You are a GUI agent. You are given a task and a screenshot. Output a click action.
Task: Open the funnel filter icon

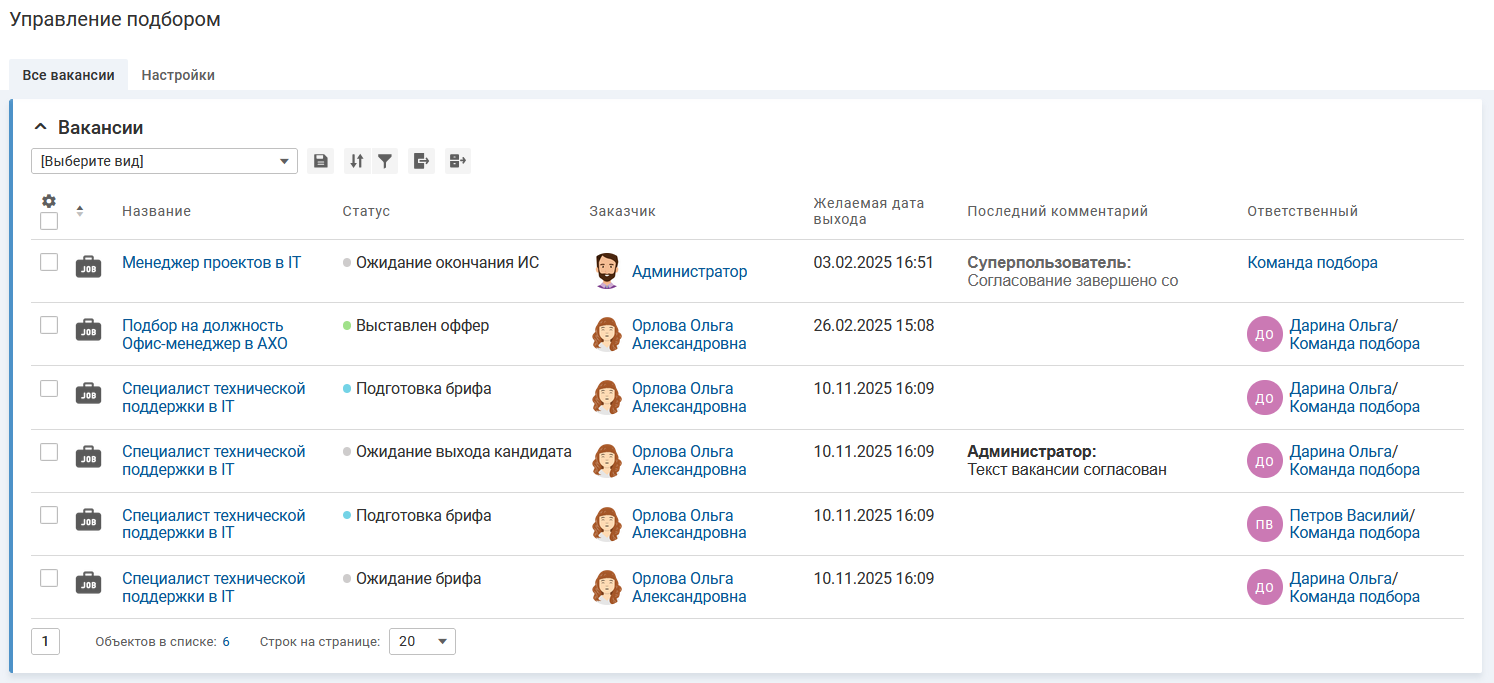[385, 161]
